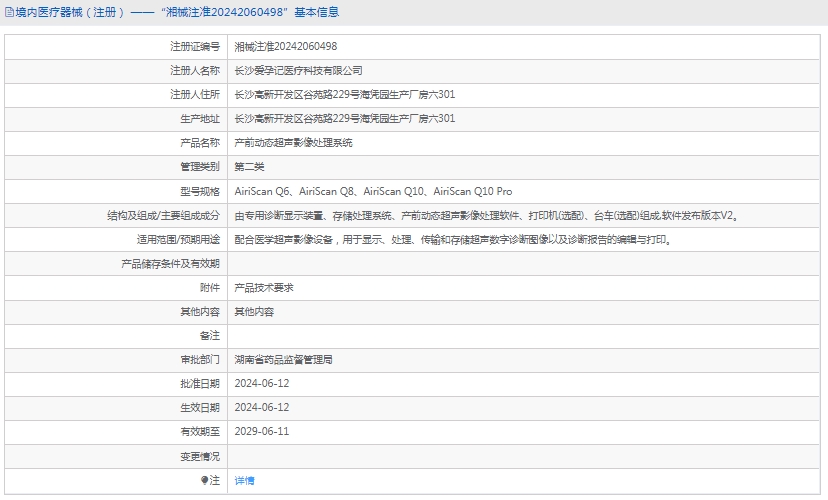Click the 生产地址 address value
Viewport: 828px width, 500px height.
[344, 119]
